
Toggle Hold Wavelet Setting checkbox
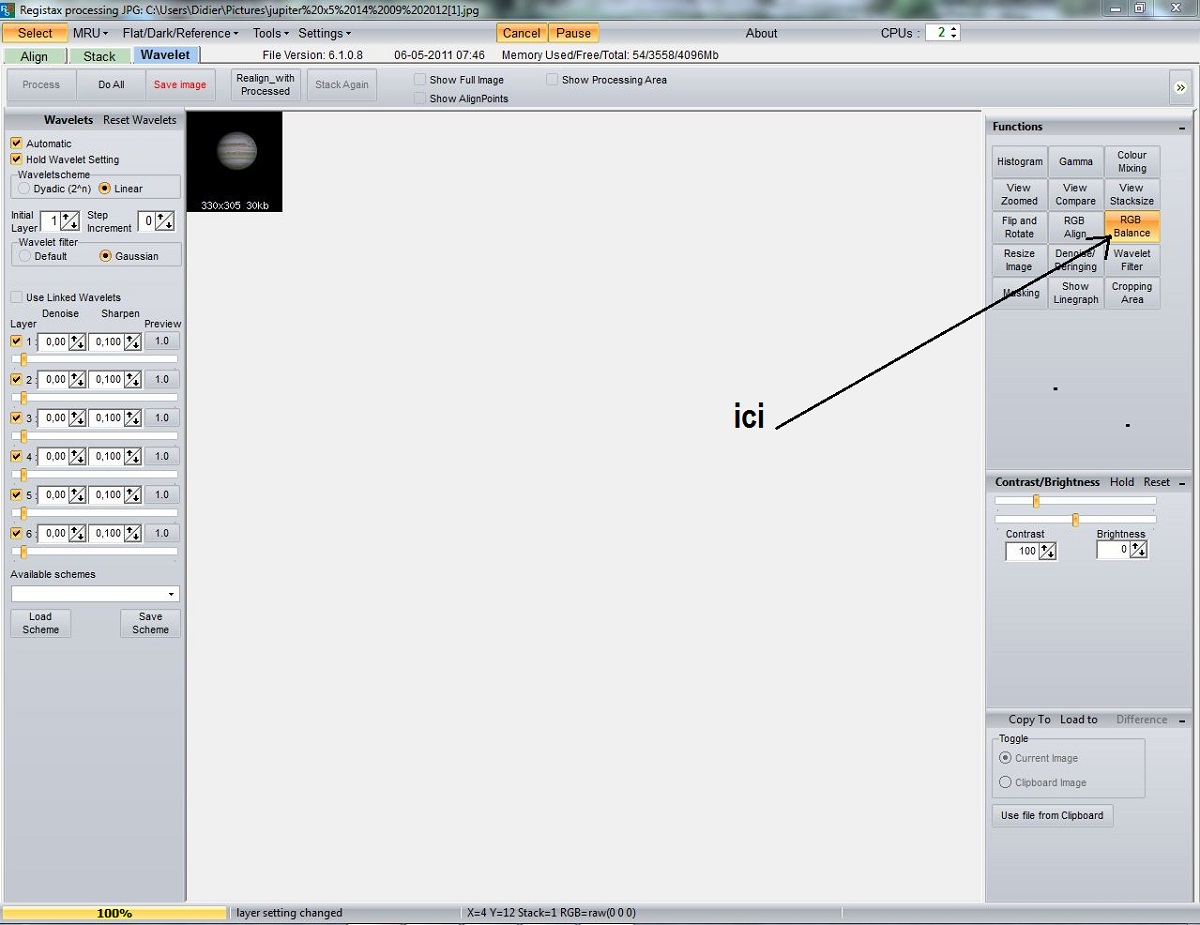(16, 160)
